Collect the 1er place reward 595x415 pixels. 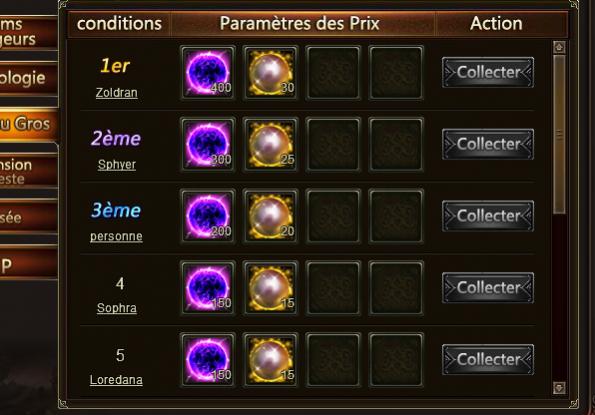[488, 72]
